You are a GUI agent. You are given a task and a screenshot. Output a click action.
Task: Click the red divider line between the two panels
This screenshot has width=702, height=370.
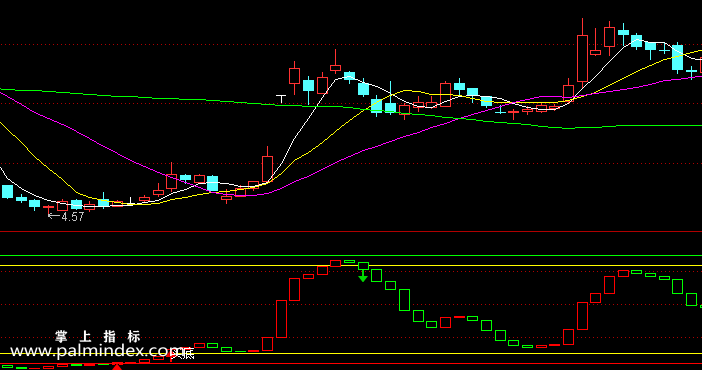click(351, 232)
